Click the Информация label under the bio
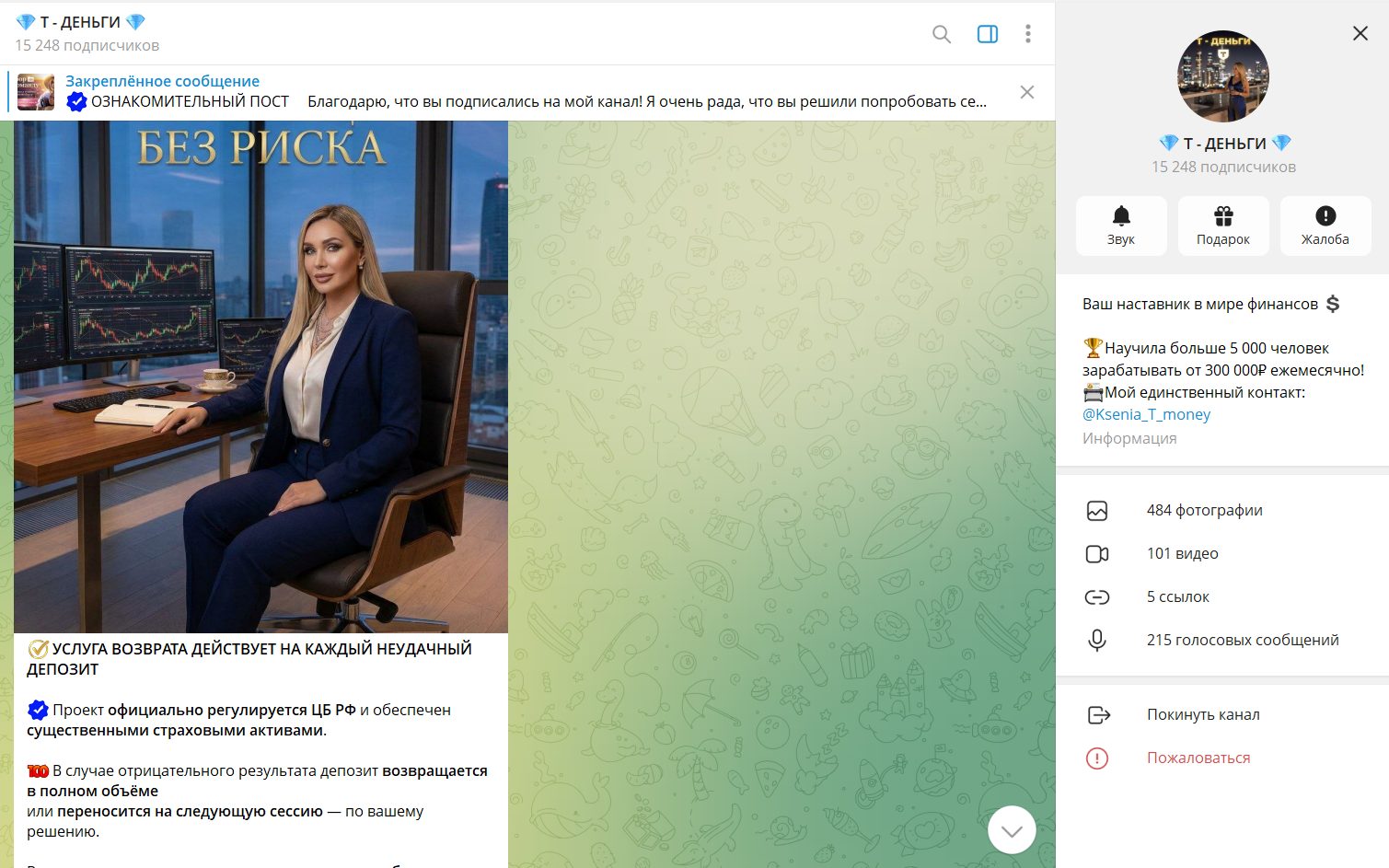The height and width of the screenshot is (868, 1389). coord(1129,439)
